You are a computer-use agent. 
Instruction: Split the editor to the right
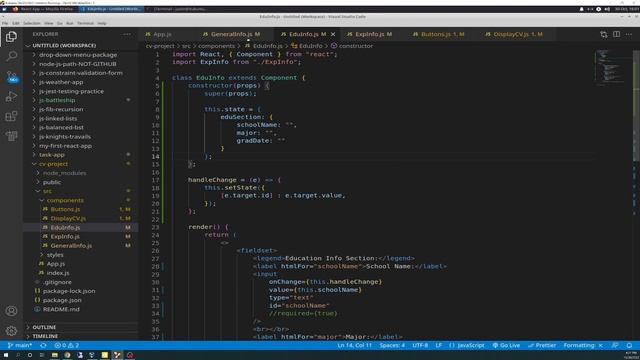pos(616,34)
